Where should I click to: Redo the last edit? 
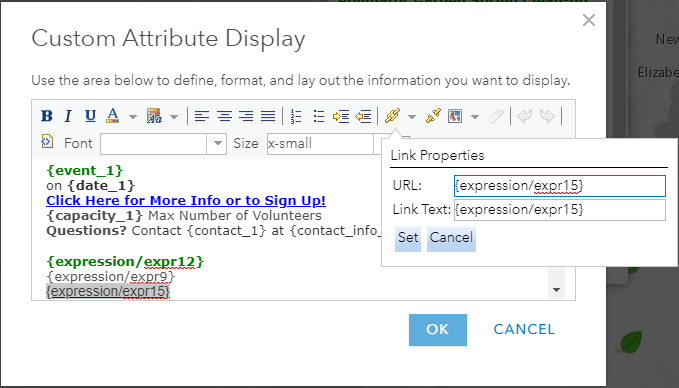coord(547,116)
